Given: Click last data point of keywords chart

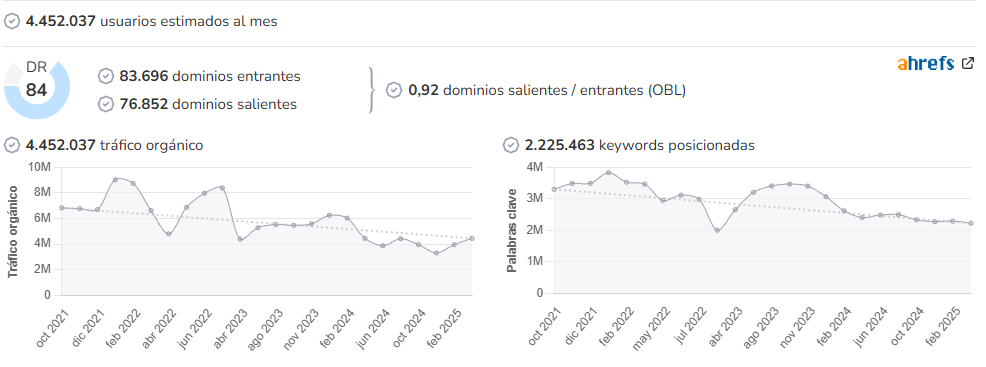Looking at the screenshot, I should (971, 223).
